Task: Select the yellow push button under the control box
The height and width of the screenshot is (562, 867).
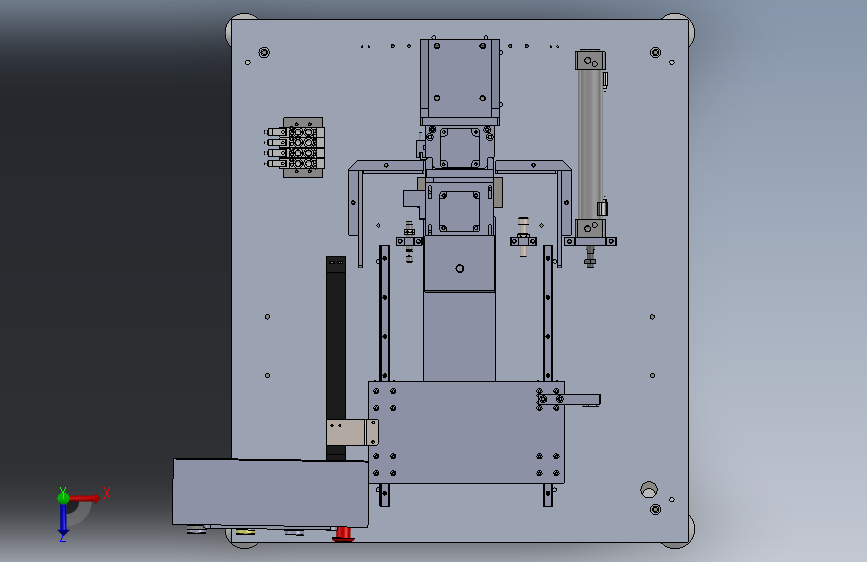Action: pos(245,532)
